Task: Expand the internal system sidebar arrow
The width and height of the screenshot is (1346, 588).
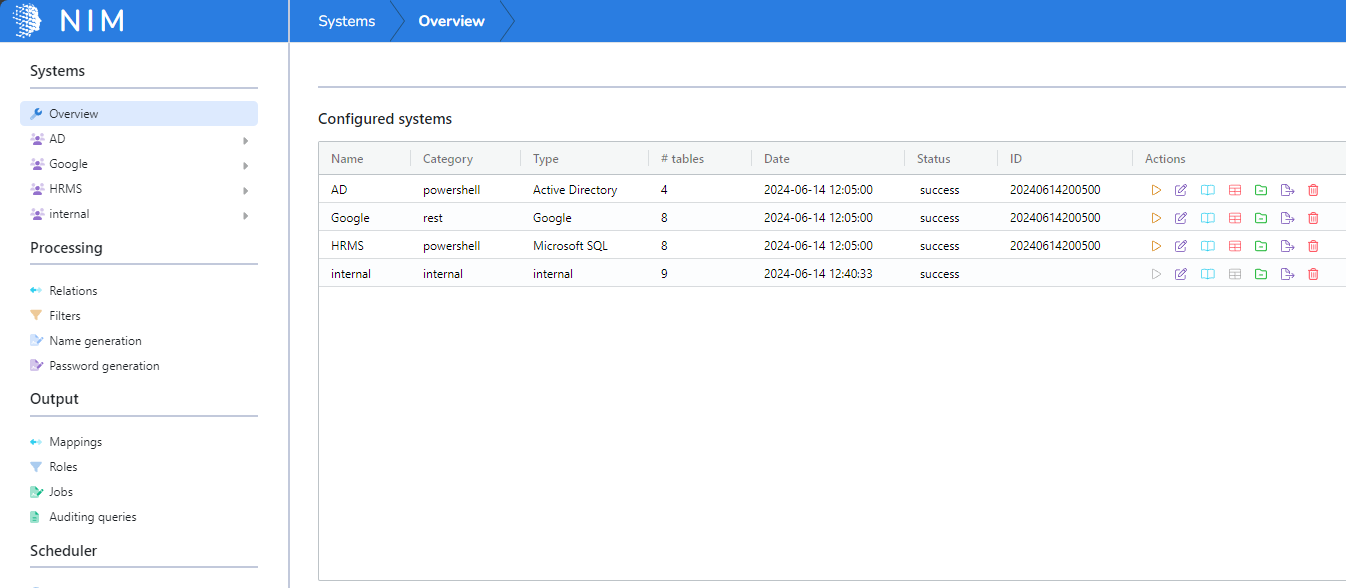Action: click(x=245, y=215)
